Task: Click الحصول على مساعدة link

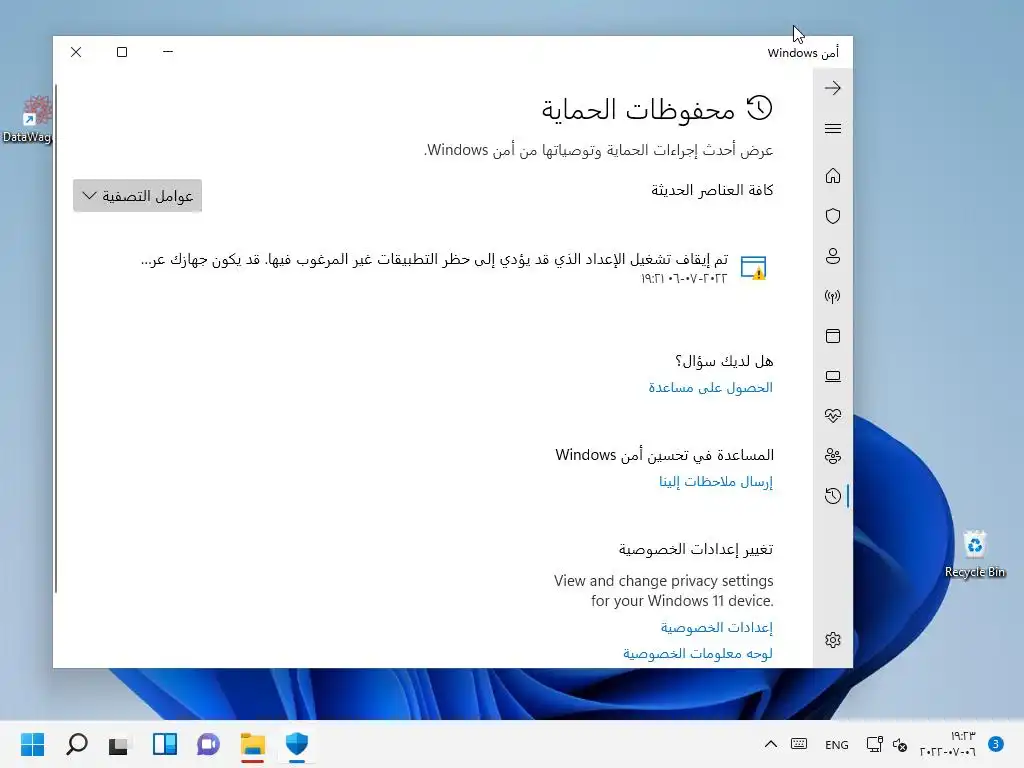Action: (x=711, y=388)
